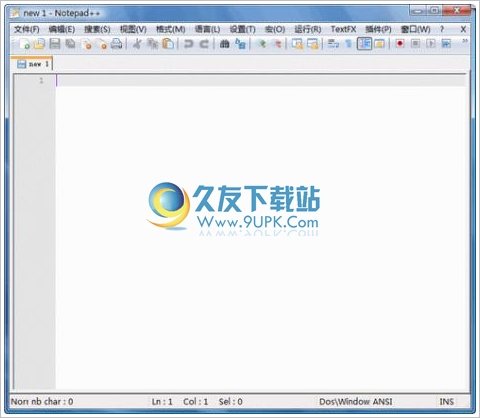Image resolution: width=480 pixels, height=418 pixels.
Task: Save the current document icon
Action: (x=55, y=44)
